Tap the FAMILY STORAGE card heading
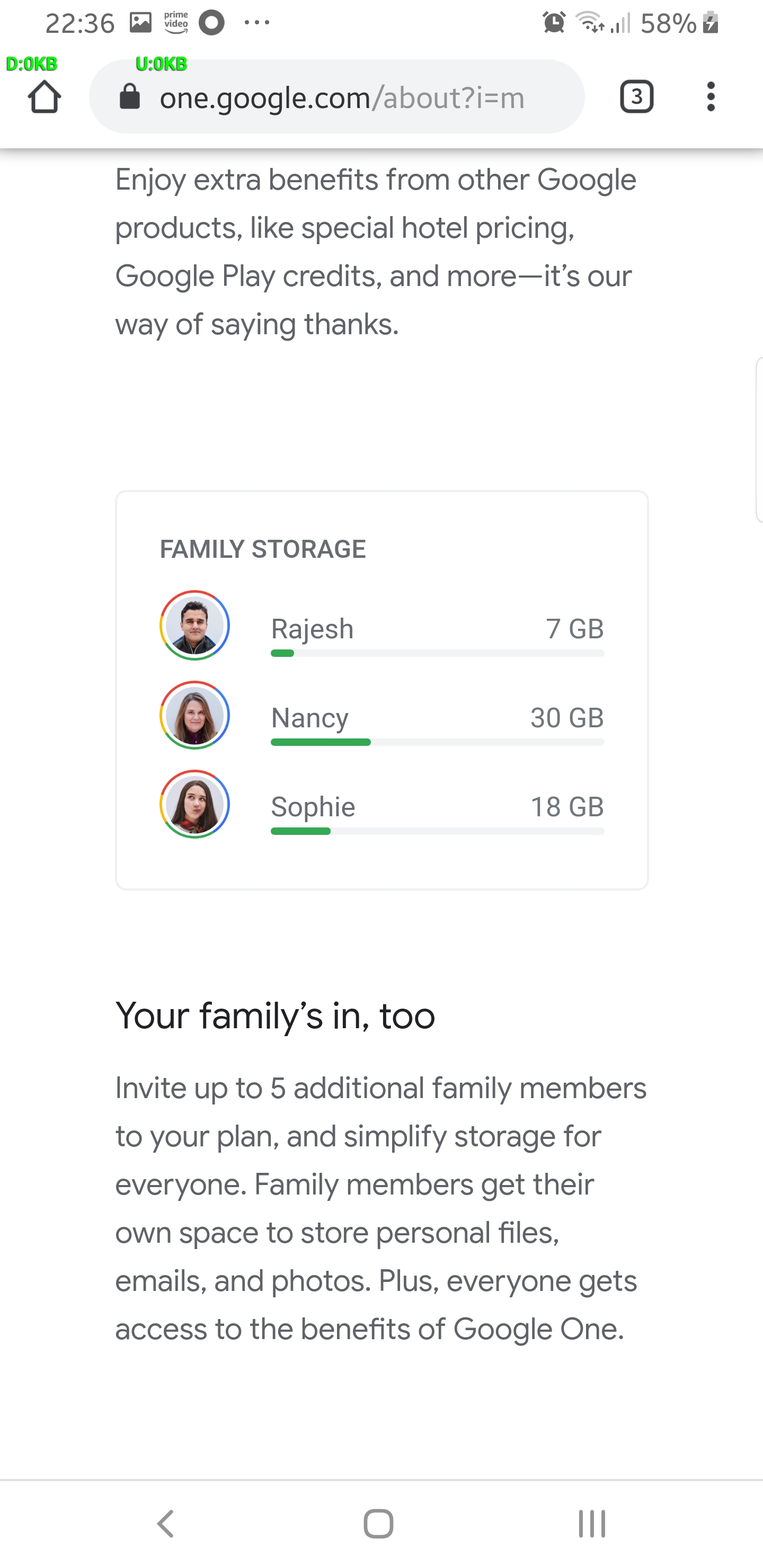 point(262,549)
